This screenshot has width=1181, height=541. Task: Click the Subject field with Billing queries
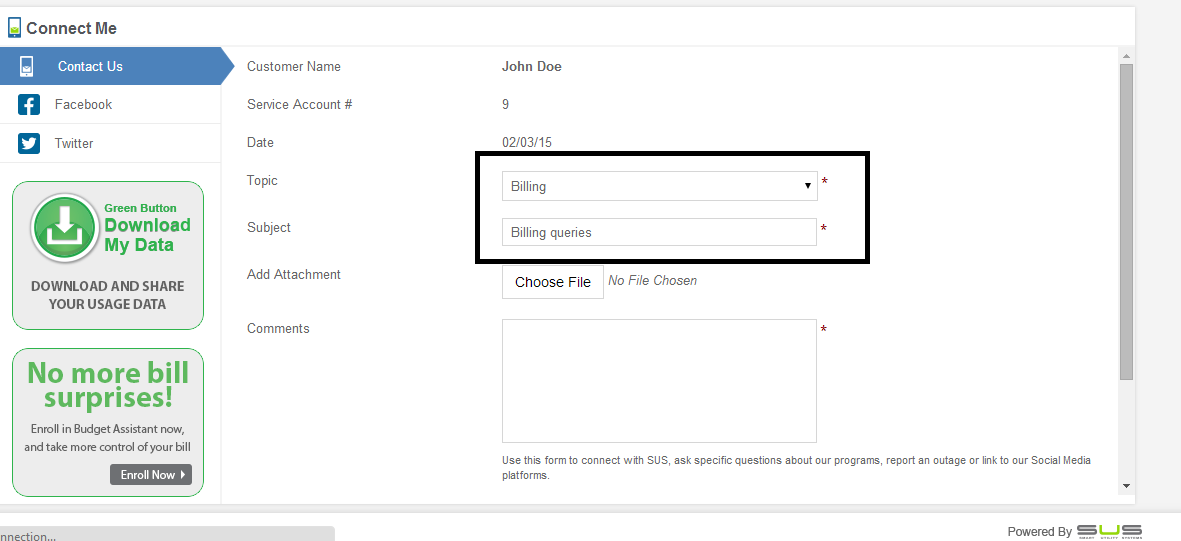coord(658,232)
